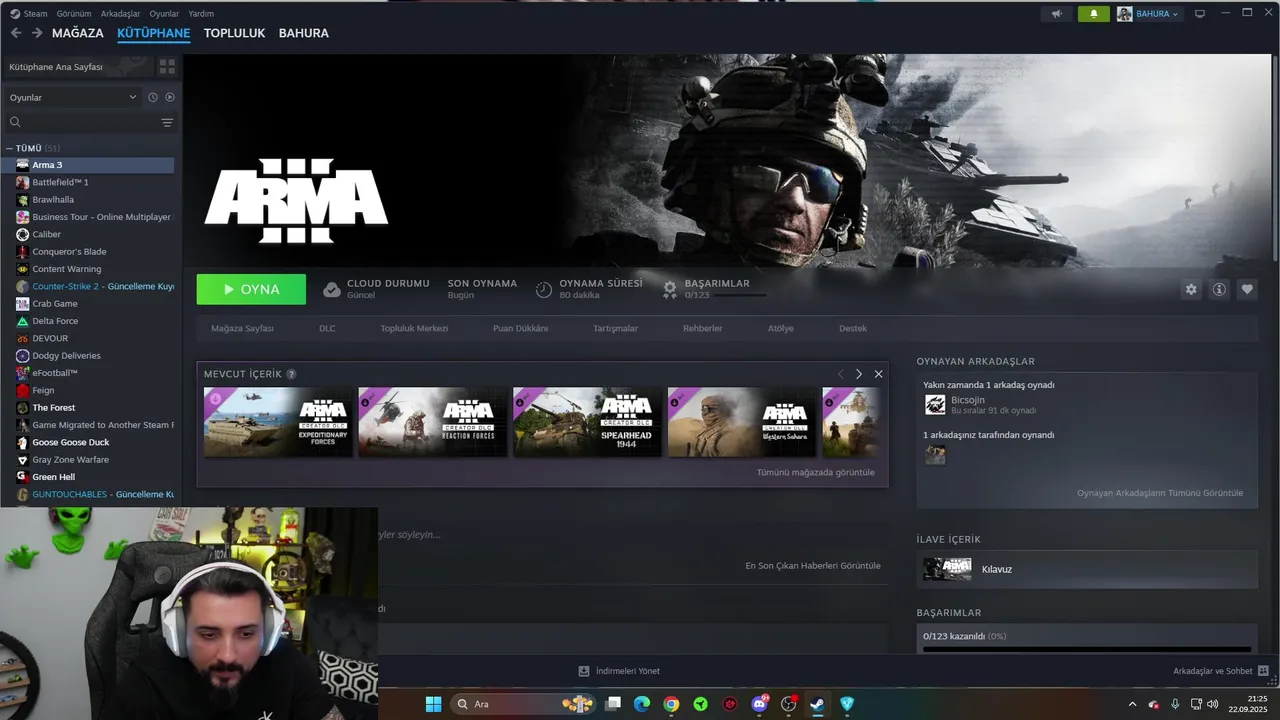The image size is (1280, 720).
Task: Open Expeditionary Forces DLC thumbnail
Action: (278, 422)
